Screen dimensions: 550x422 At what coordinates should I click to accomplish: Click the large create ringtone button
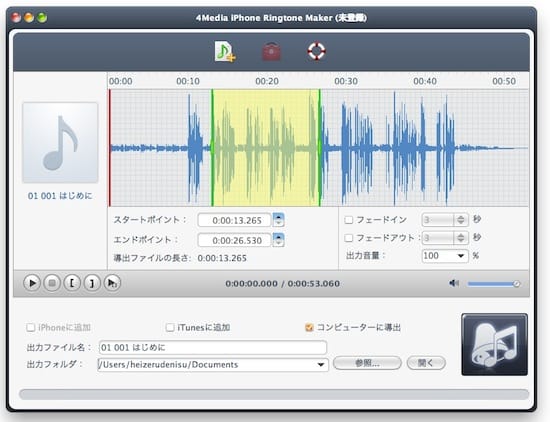(494, 344)
